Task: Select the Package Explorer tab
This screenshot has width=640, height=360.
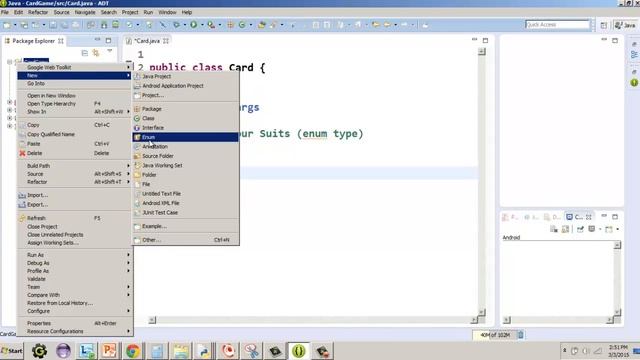Action: coord(34,41)
